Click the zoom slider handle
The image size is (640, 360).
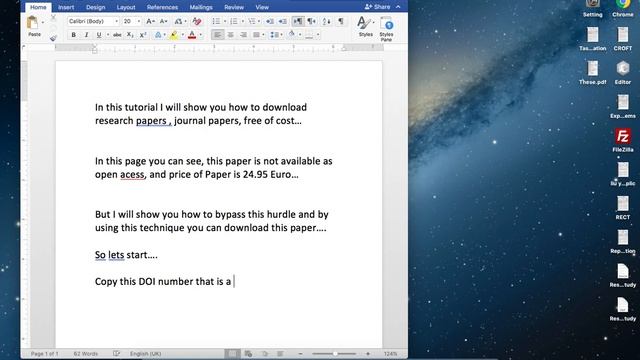pyautogui.click(x=335, y=353)
